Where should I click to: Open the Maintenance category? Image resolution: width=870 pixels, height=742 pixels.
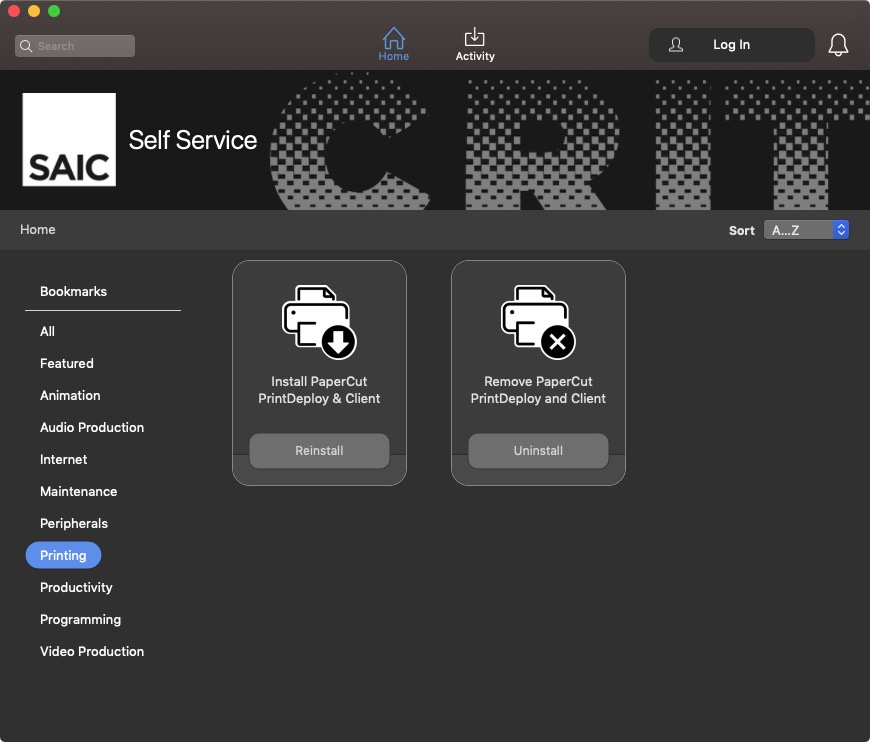pos(78,491)
